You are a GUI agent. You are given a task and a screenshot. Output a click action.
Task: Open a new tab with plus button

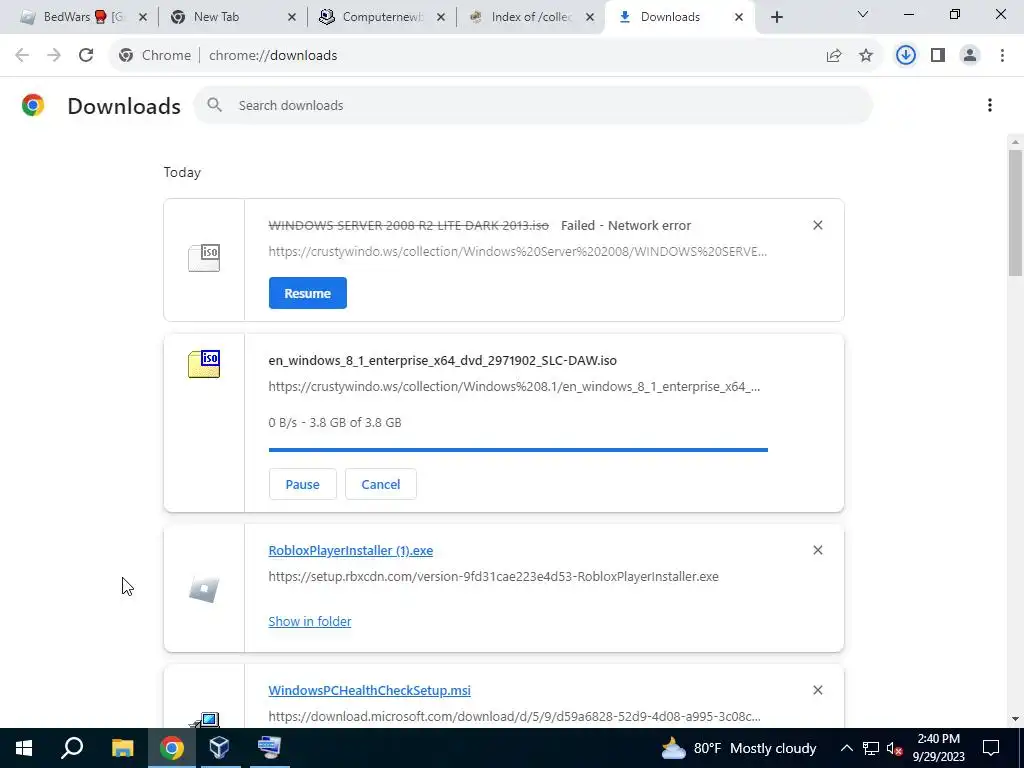776,17
